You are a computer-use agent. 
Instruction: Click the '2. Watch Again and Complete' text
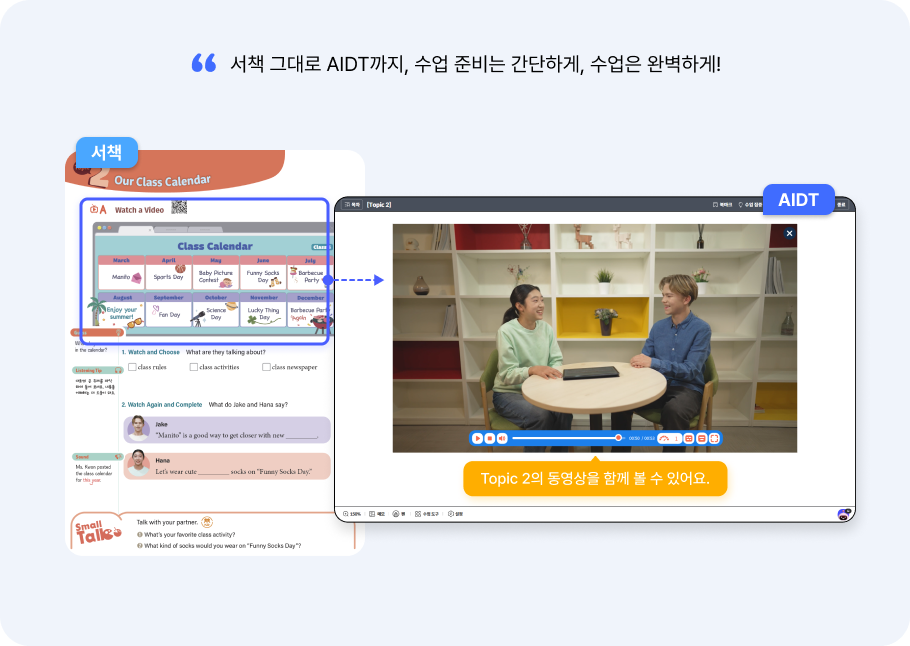(162, 405)
